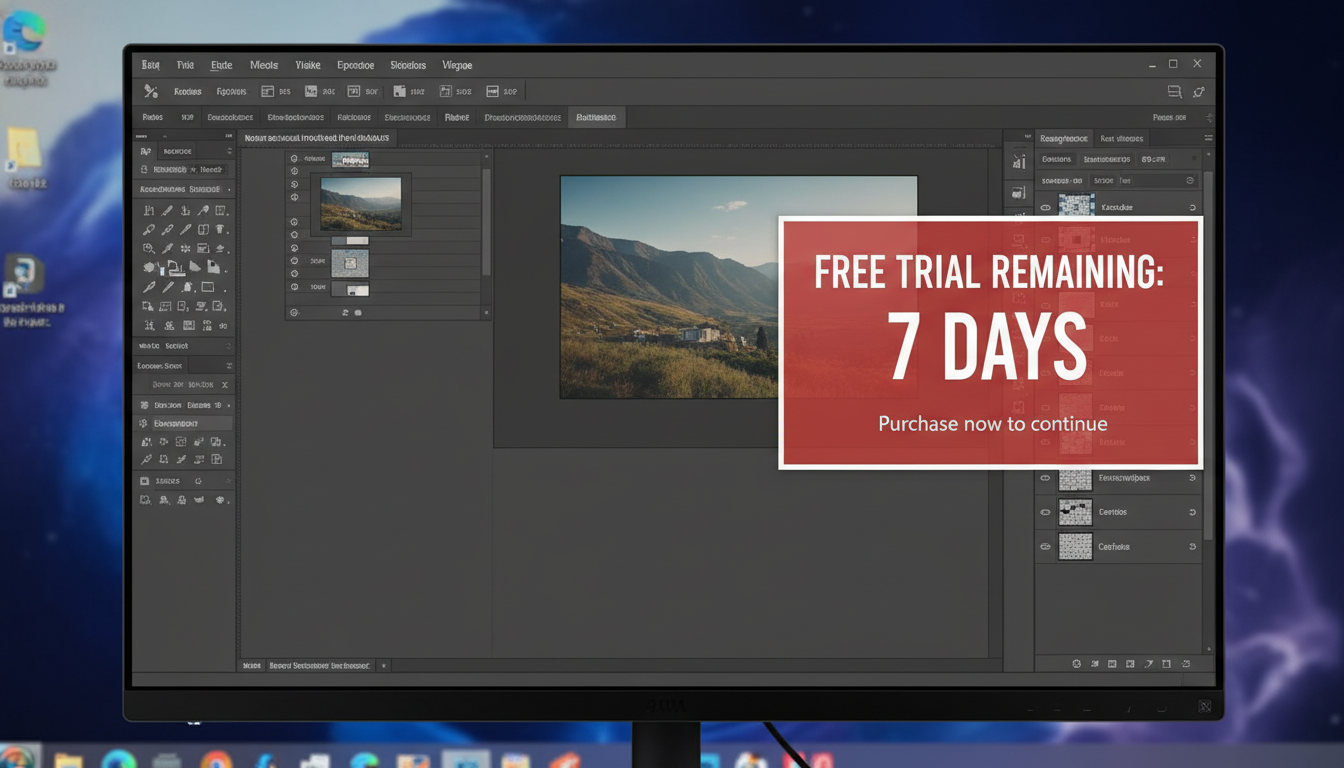
Task: Switch to the rightmost document tab
Action: point(596,117)
